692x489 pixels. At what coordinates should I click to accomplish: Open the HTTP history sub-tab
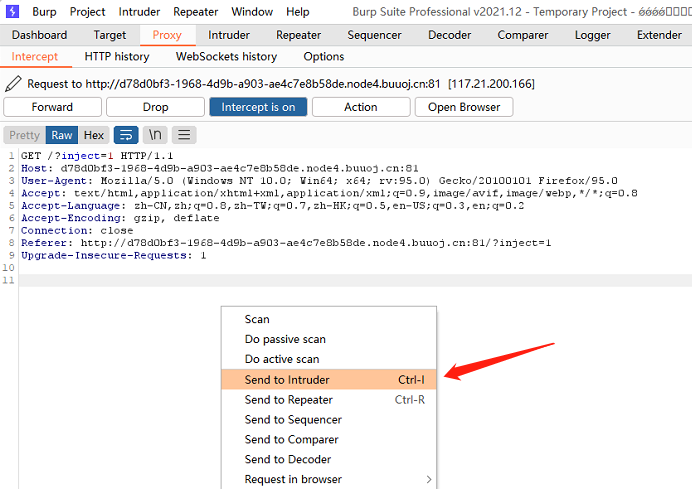click(x=117, y=56)
